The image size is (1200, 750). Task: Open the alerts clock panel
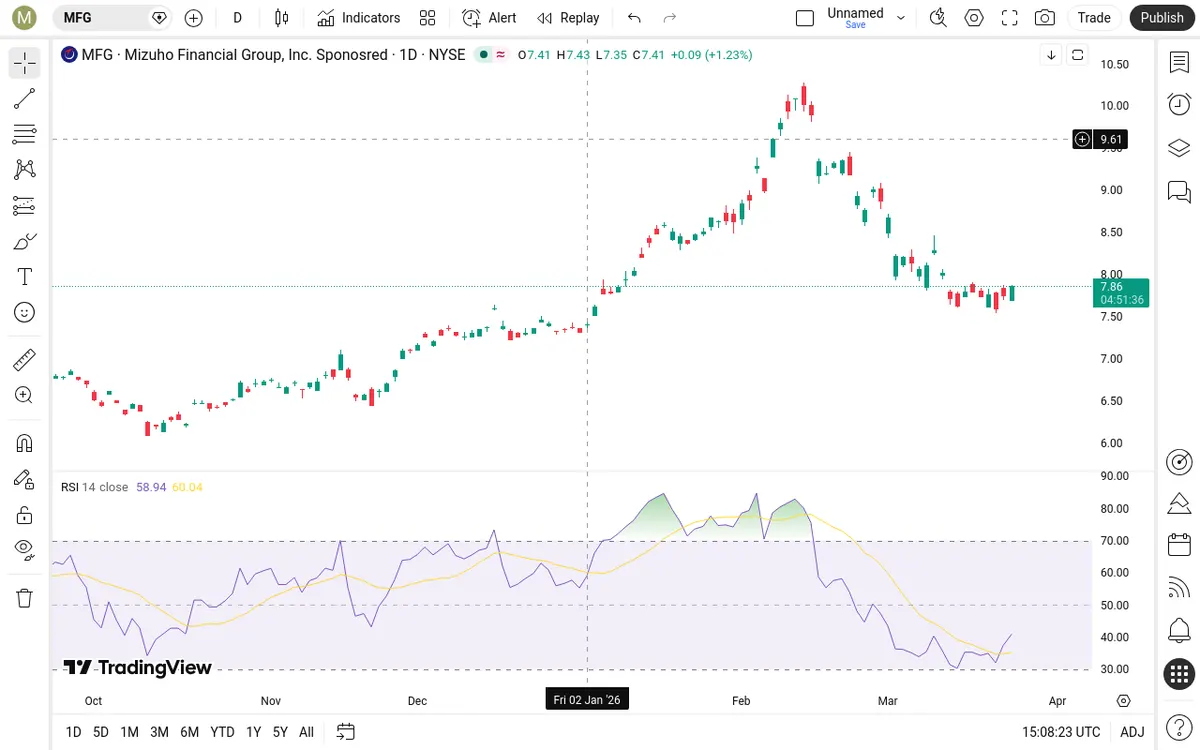1179,105
